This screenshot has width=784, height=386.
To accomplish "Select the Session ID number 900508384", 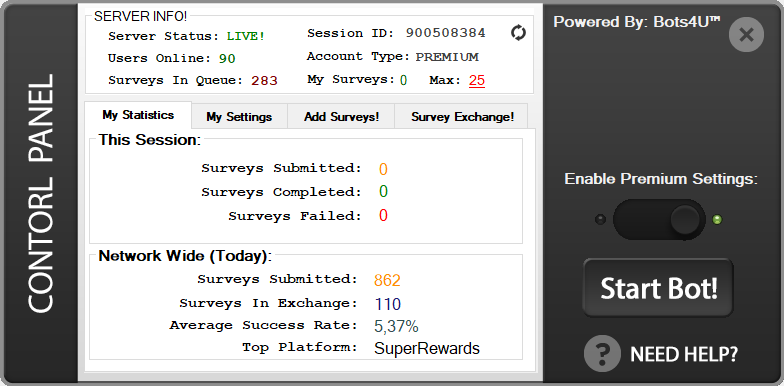I will (x=446, y=33).
